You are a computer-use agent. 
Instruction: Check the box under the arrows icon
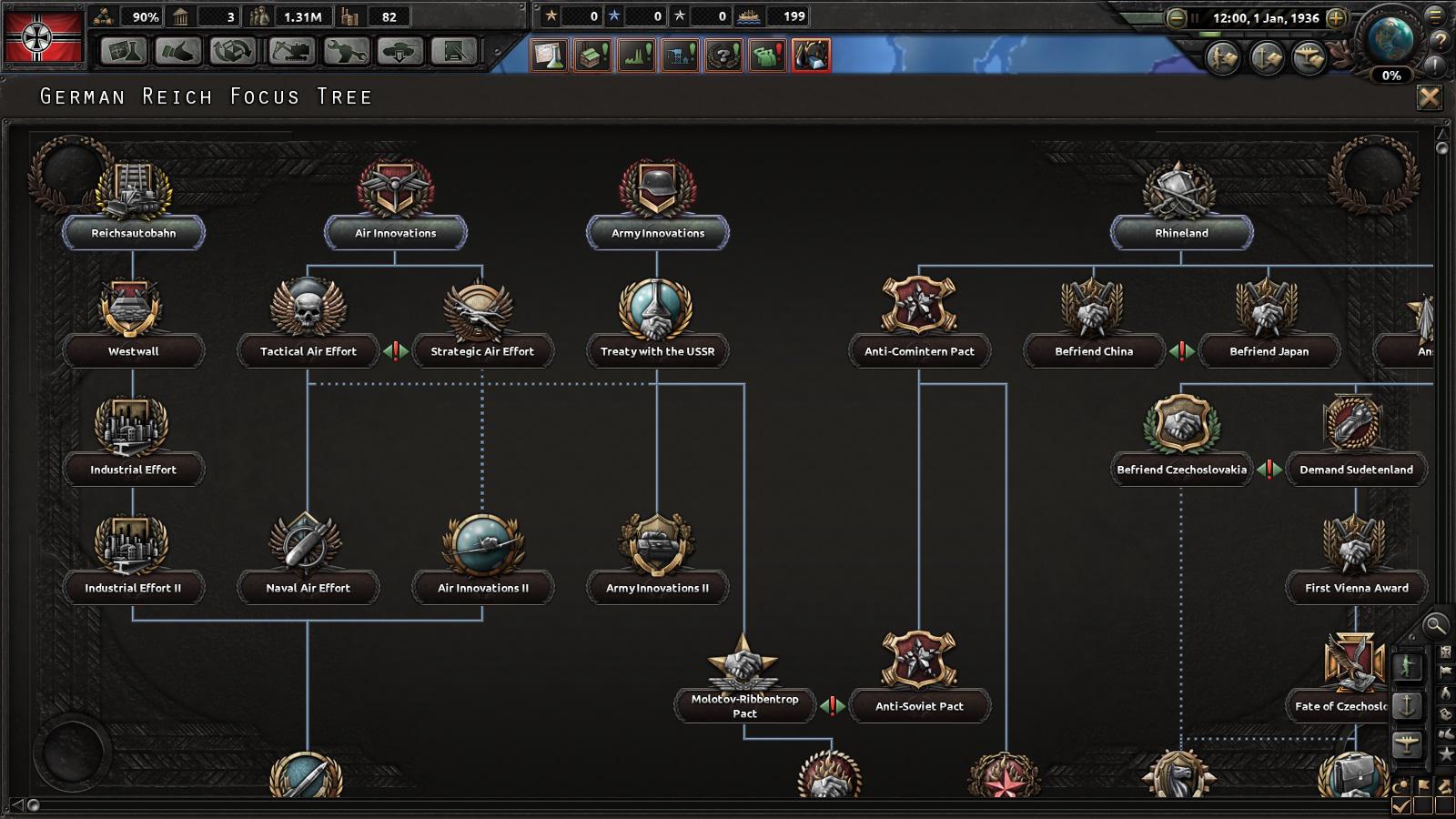(1445, 805)
